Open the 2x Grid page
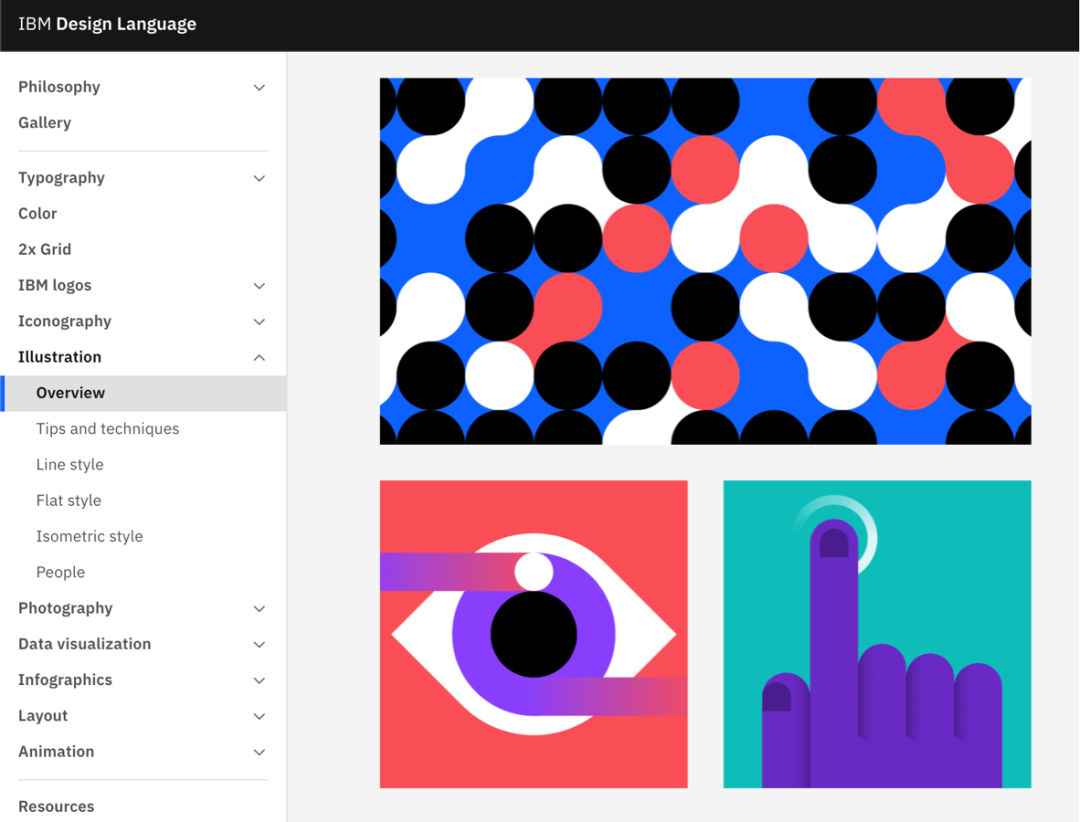 [x=45, y=249]
